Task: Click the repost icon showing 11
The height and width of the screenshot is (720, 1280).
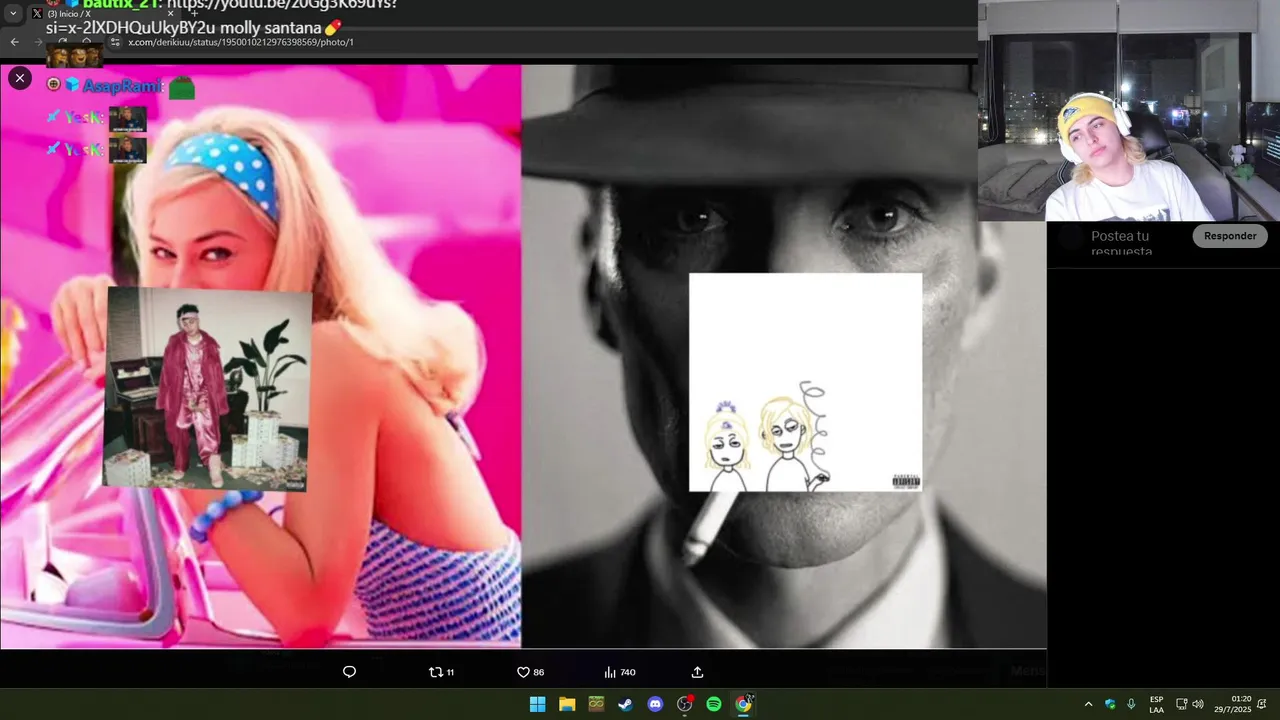Action: click(441, 672)
